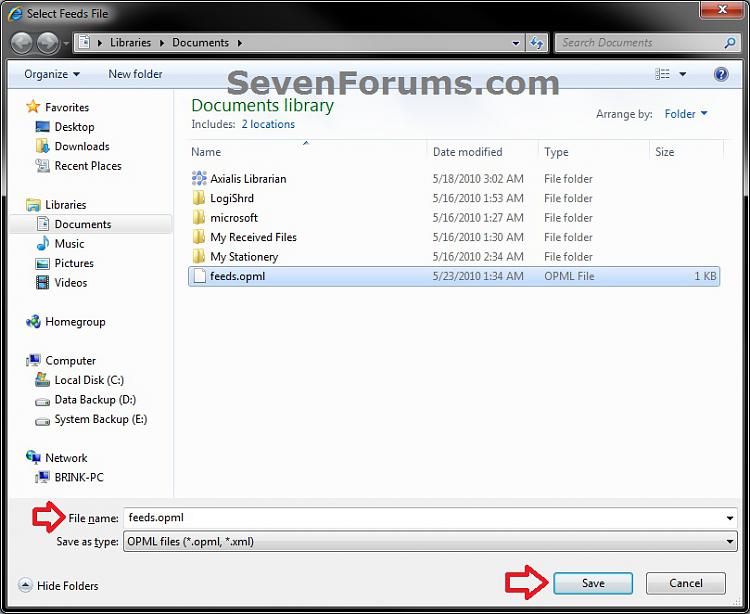Click the Back navigation arrow
750x614 pixels.
click(x=22, y=43)
